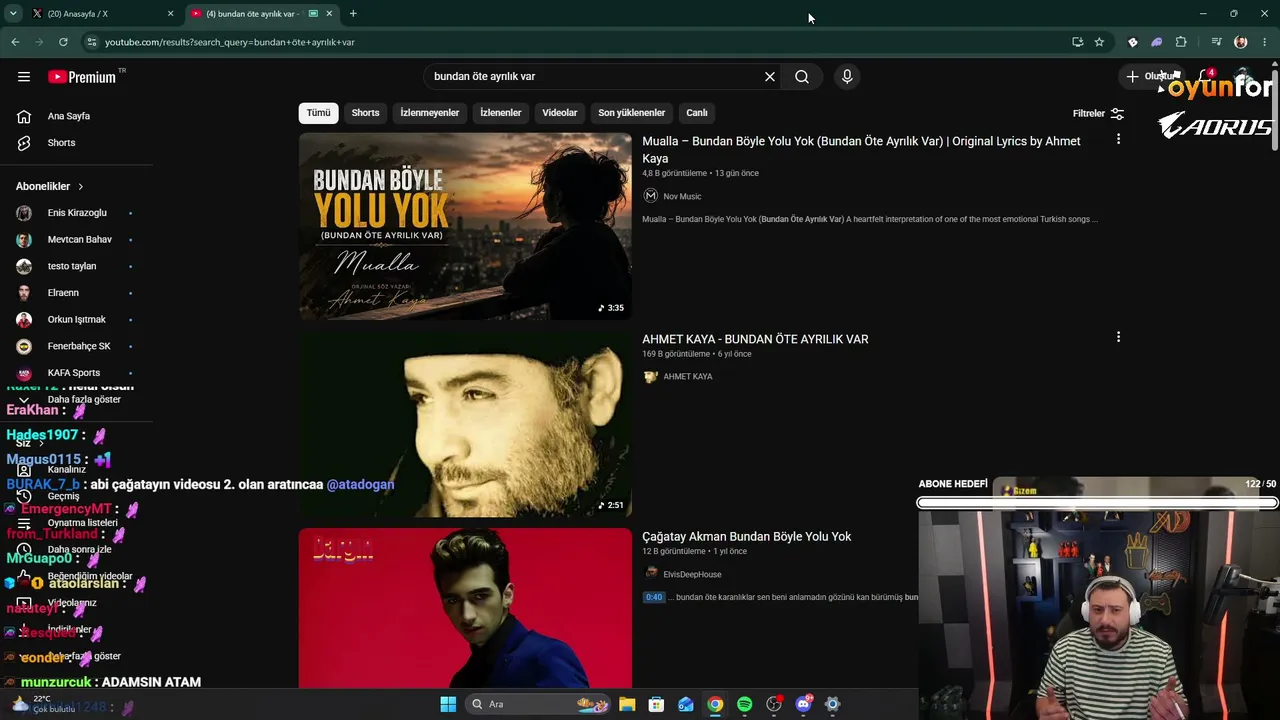Play the Mualla video thumbnail
This screenshot has height=720, width=1280.
[465, 227]
